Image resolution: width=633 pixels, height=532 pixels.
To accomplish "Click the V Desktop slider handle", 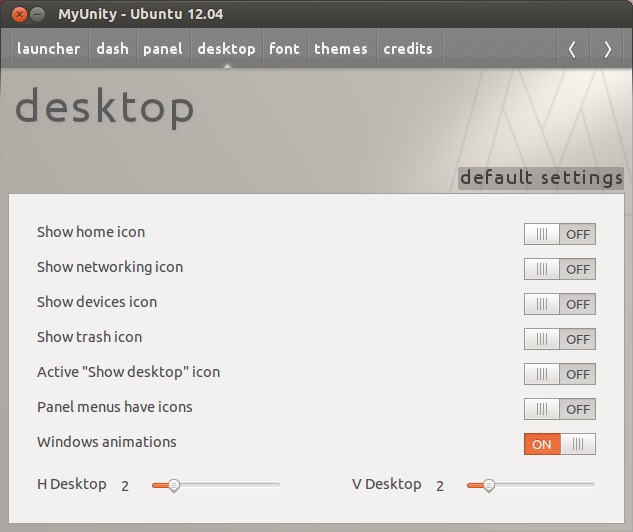I will click(x=489, y=485).
